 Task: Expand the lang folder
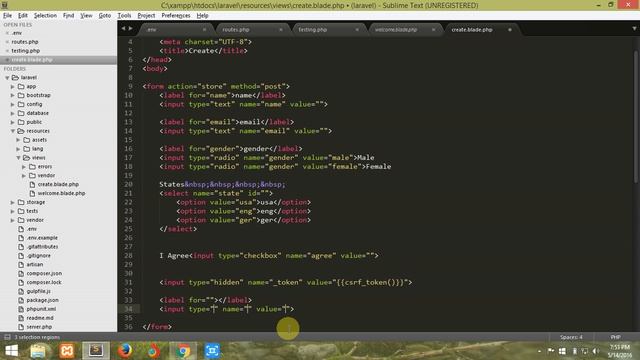[18, 149]
